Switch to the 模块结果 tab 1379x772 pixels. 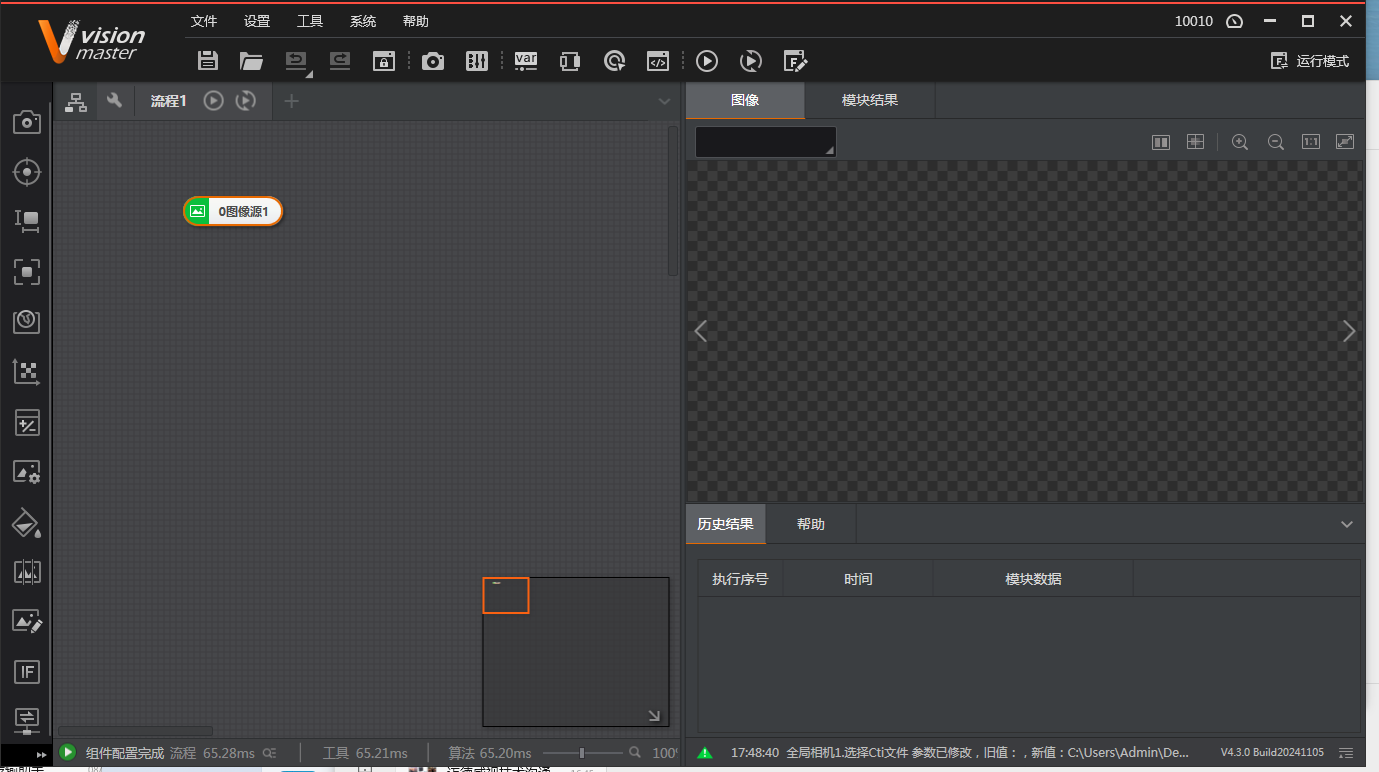pos(870,100)
